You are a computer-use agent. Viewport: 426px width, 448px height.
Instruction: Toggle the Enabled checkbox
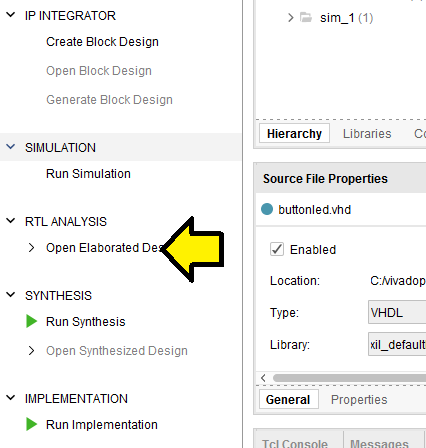tap(277, 249)
